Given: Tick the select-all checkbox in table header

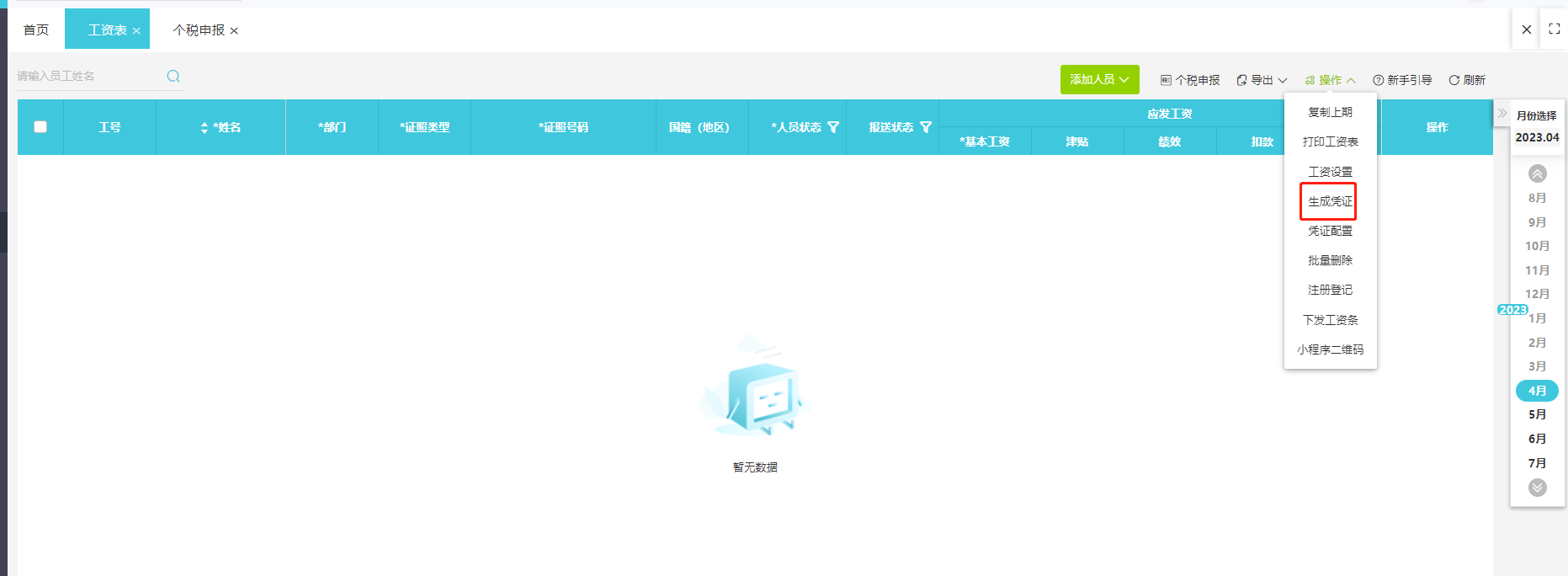Looking at the screenshot, I should tap(40, 127).
